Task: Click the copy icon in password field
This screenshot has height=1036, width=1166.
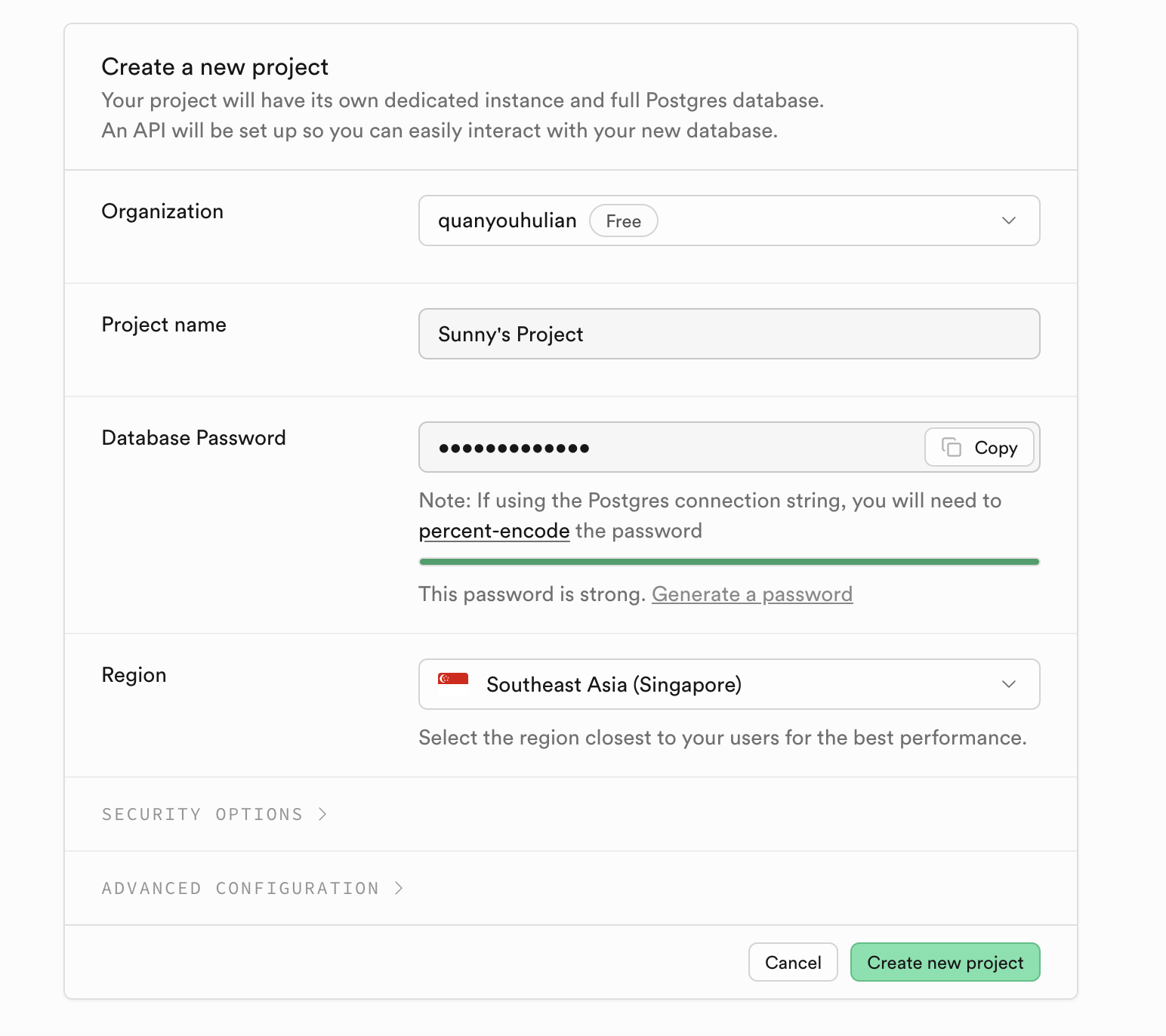Action: pos(952,447)
